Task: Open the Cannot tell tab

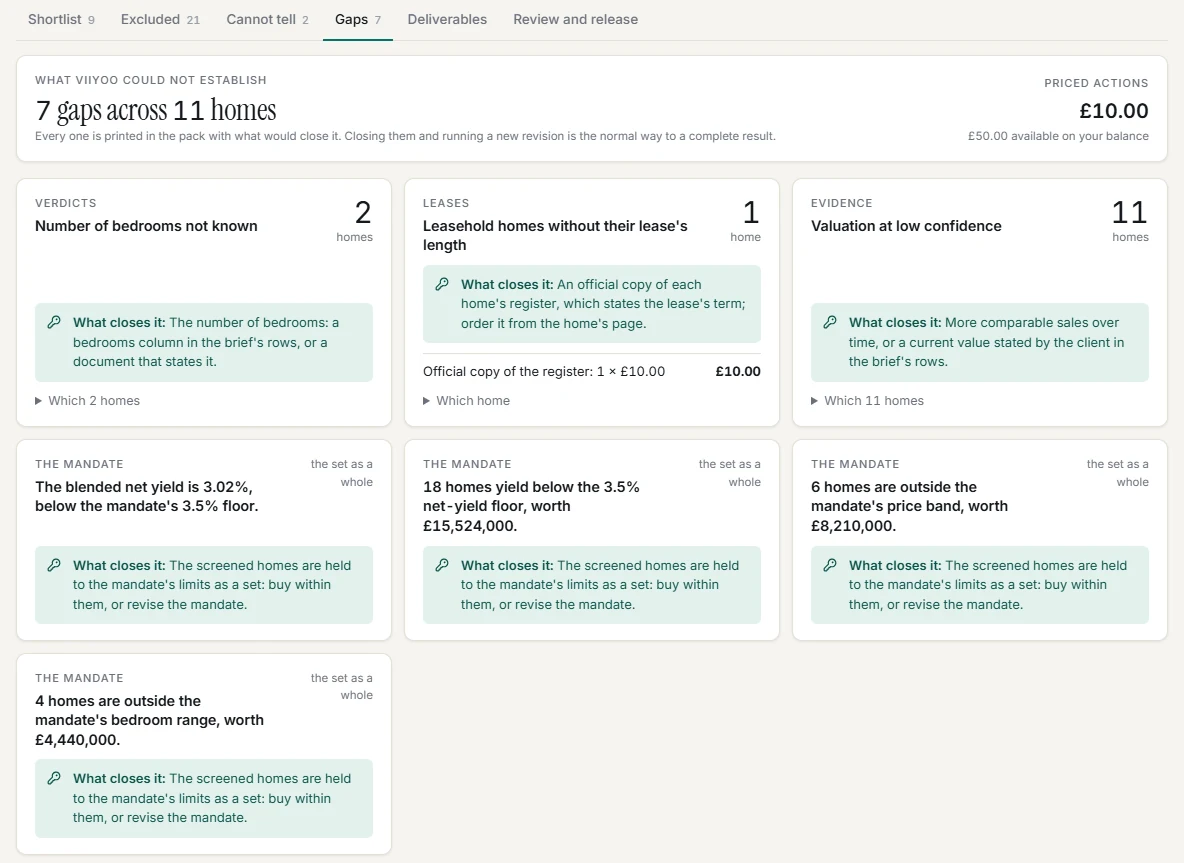Action: 267,20
